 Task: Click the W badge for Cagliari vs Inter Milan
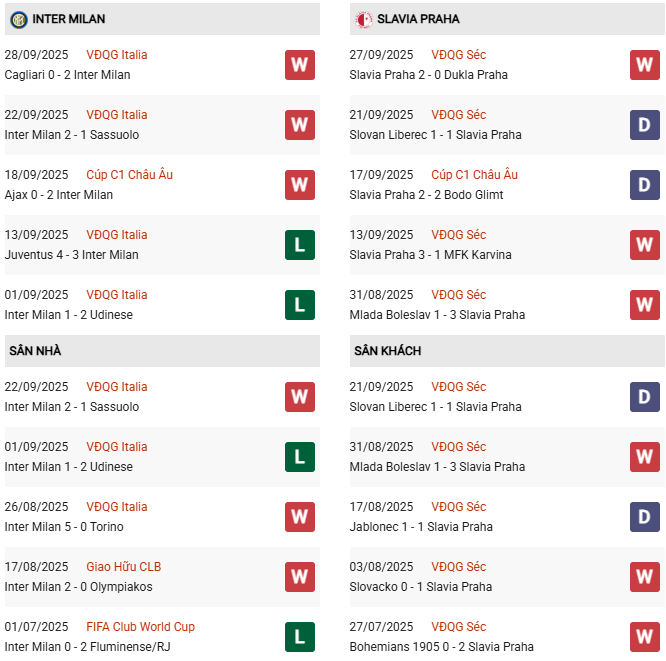299,65
